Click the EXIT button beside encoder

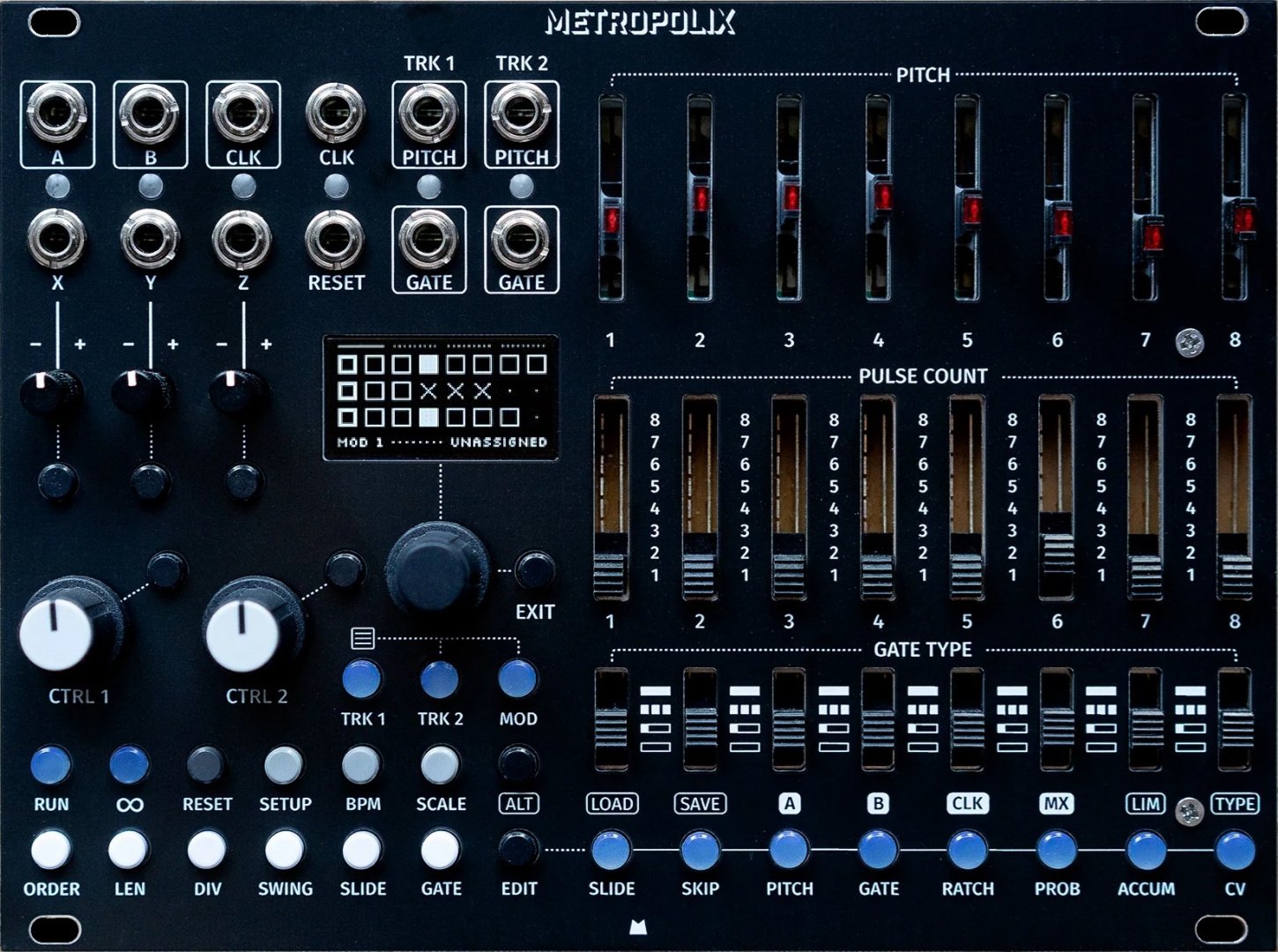point(534,570)
